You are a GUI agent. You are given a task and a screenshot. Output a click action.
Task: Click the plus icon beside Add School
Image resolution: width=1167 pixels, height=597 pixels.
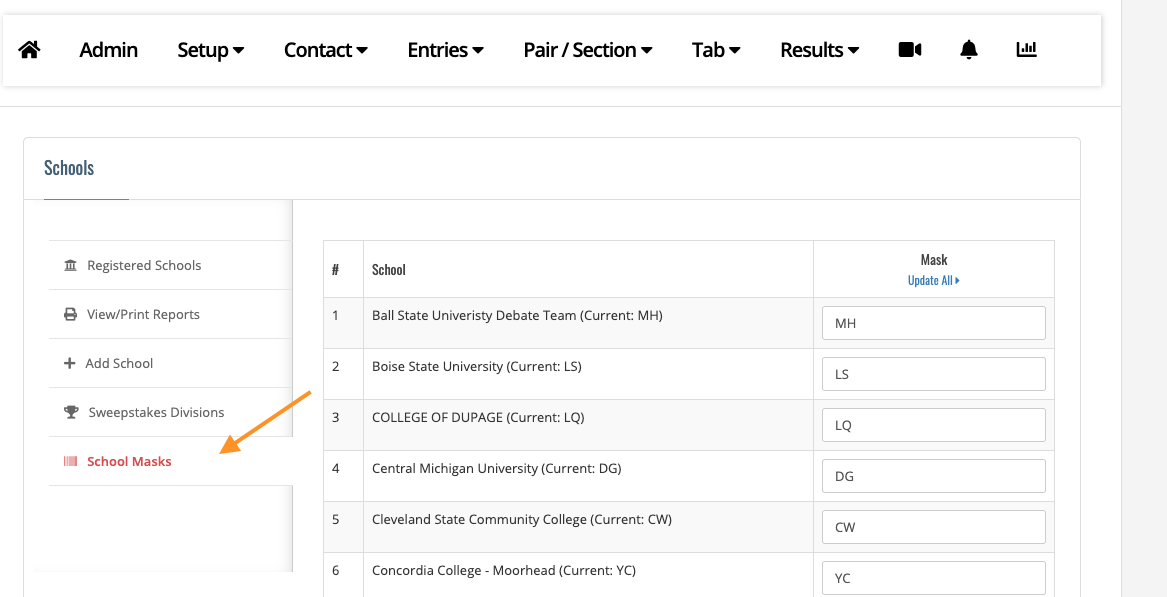[70, 364]
